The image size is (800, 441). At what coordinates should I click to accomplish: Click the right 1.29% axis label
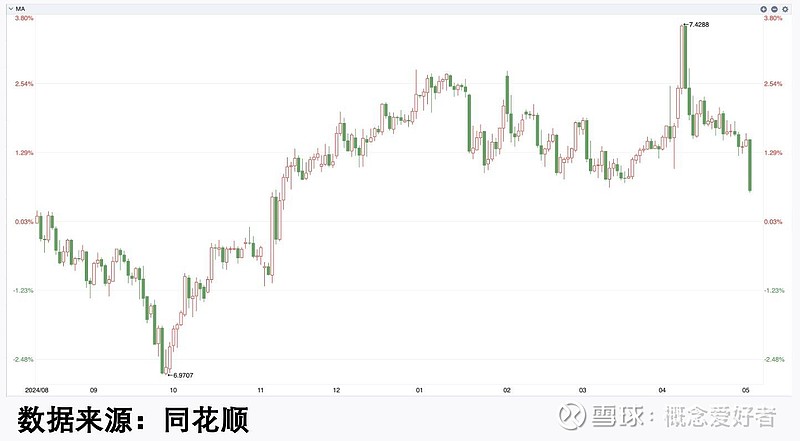coord(772,153)
